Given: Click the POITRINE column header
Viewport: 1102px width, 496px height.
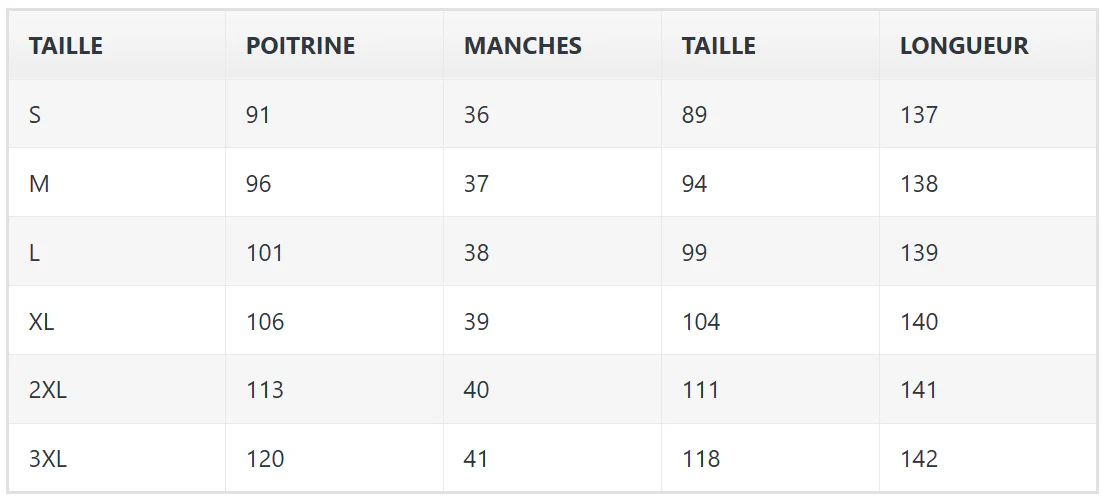Looking at the screenshot, I should click(x=300, y=46).
